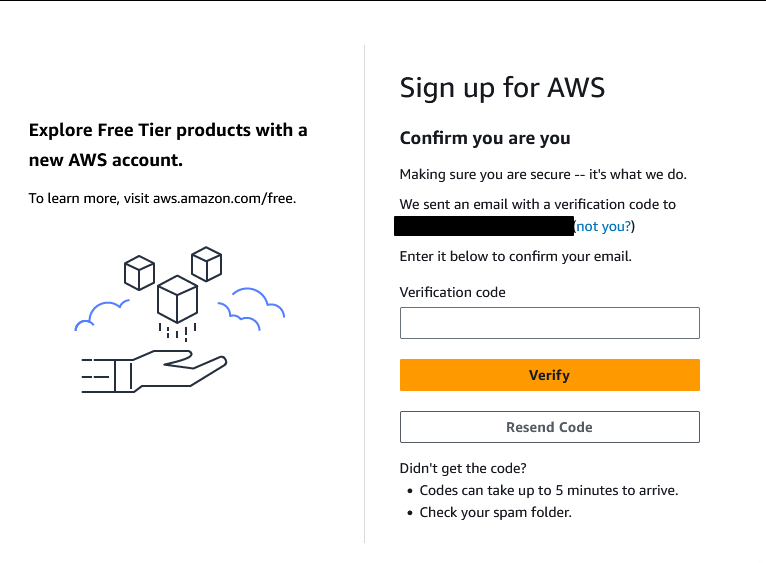
Task: Click the blue cloud left of the cubes
Action: pyautogui.click(x=102, y=315)
